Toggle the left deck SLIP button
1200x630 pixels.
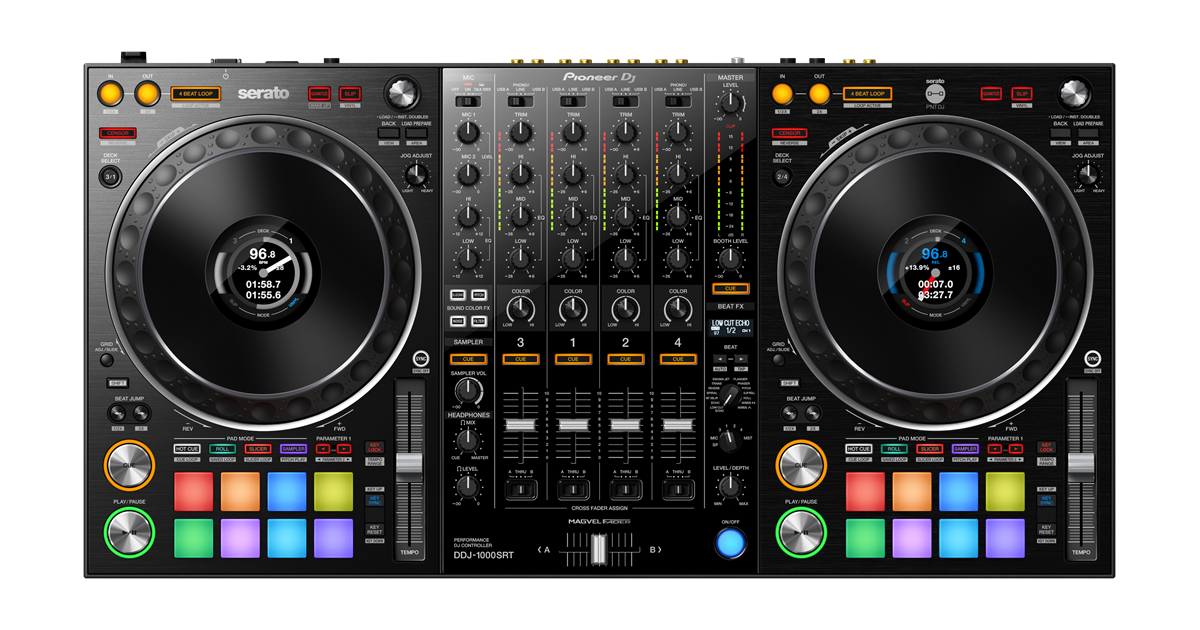pyautogui.click(x=349, y=93)
